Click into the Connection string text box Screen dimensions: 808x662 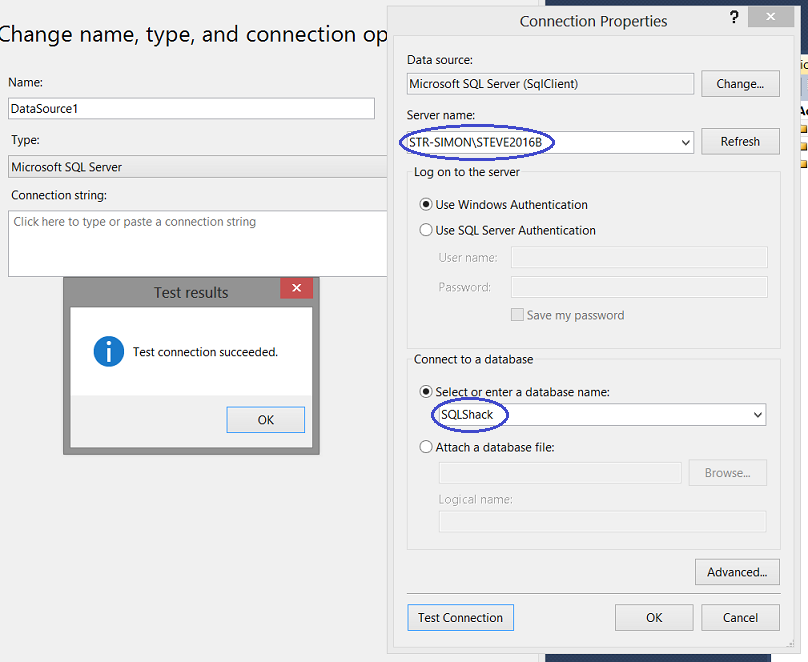tap(197, 243)
